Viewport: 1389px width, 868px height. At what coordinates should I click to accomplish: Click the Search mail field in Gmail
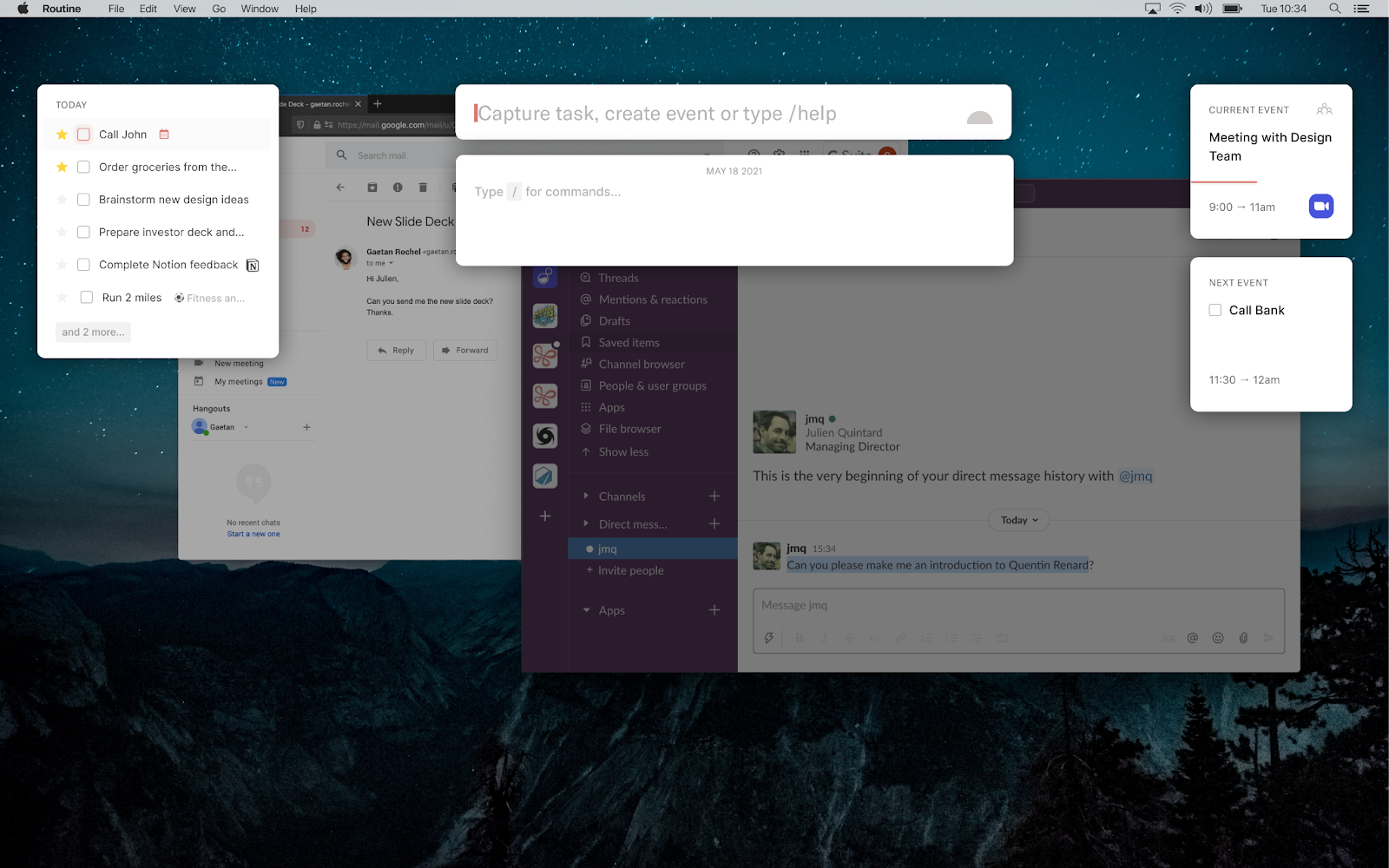pyautogui.click(x=392, y=155)
